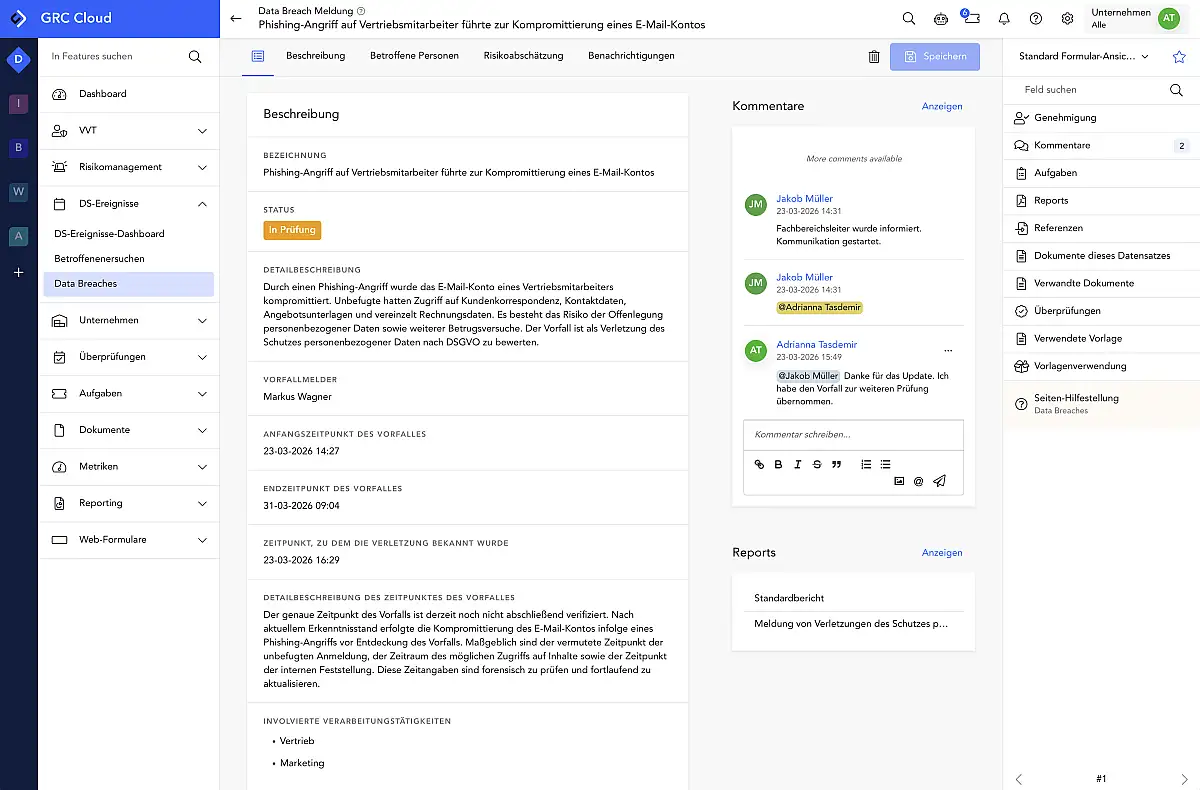Delete this record with trash icon
The width and height of the screenshot is (1200, 790).
point(874,57)
